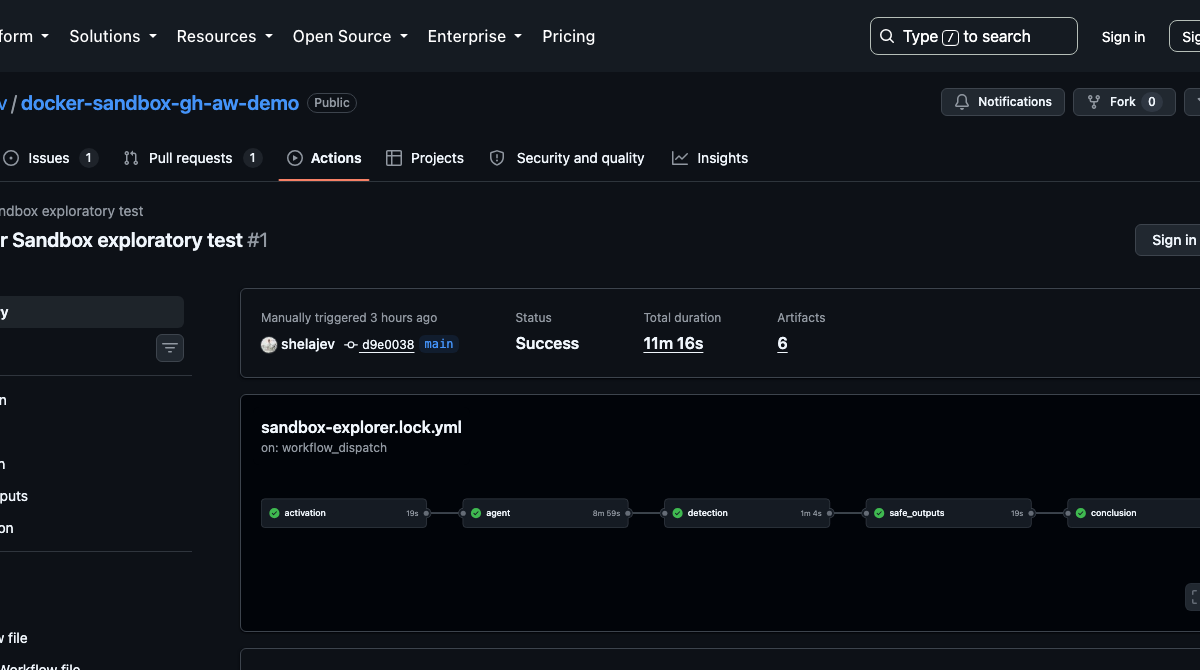This screenshot has height=670, width=1200.
Task: Open the Projects tab
Action: pyautogui.click(x=425, y=158)
